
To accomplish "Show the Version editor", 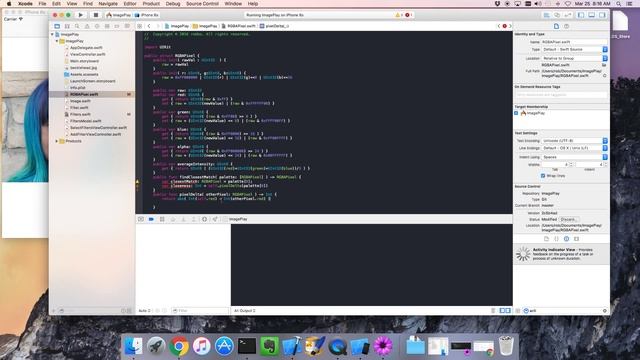I will tap(568, 15).
